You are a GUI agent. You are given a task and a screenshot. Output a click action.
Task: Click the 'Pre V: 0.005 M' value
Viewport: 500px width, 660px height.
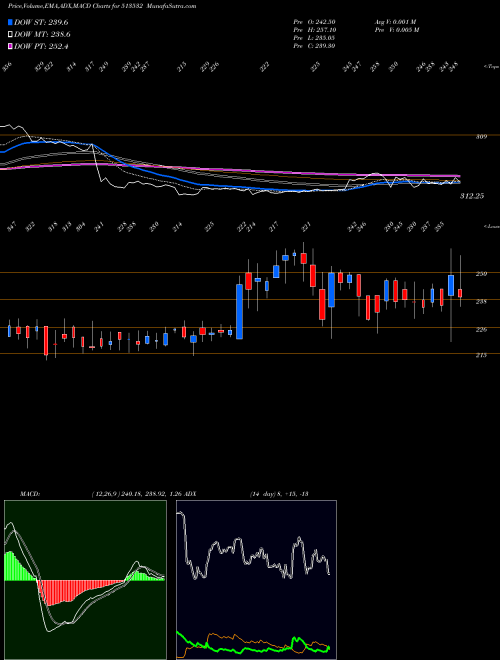396,29
